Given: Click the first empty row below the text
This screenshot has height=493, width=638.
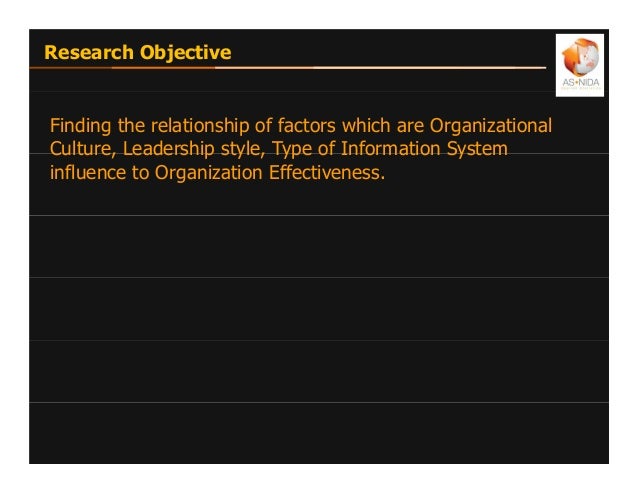Looking at the screenshot, I should tap(318, 245).
